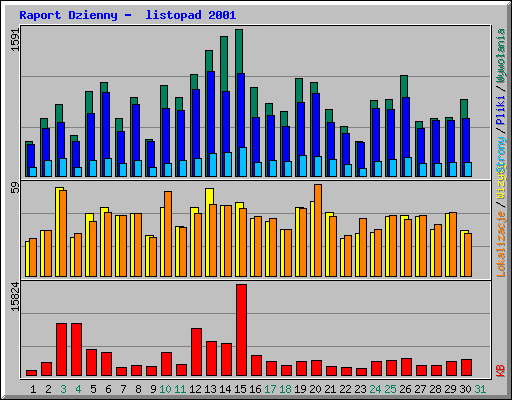Click the 'Wywołania' legend label in green
512x400 pixels.
[501, 56]
